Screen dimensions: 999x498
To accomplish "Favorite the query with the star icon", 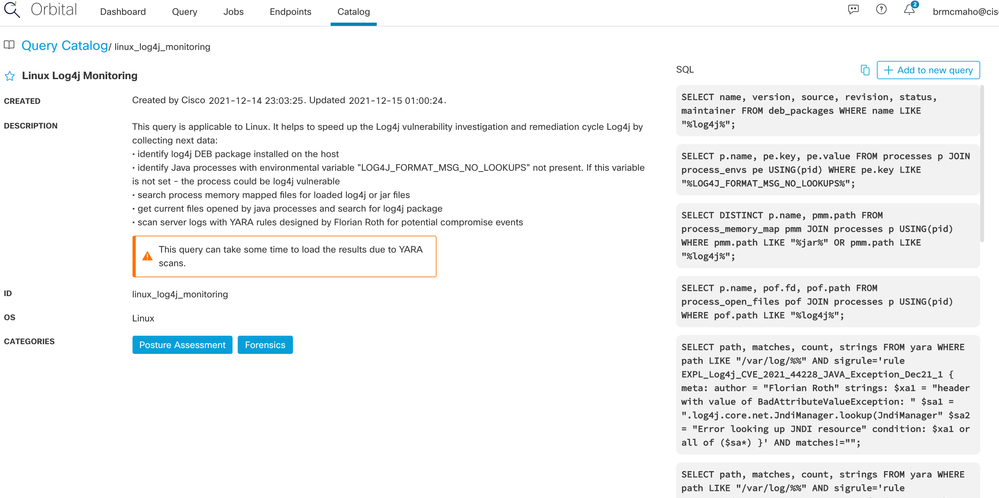I will [10, 76].
